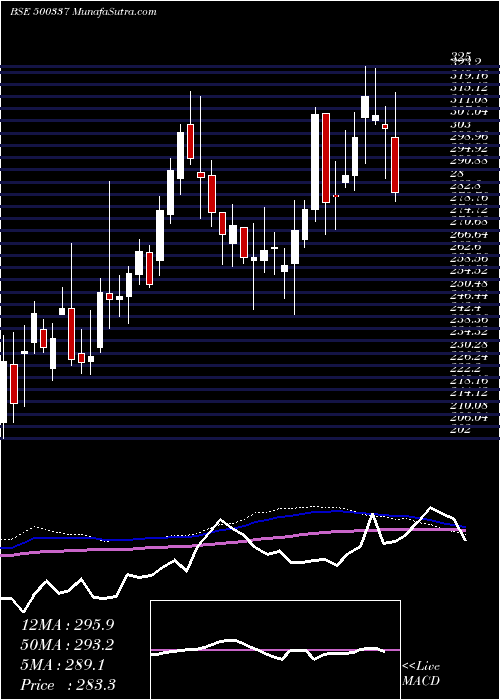Click the <<Live MACD label
Viewport: 500px width, 700px height.
pyautogui.click(x=421, y=674)
